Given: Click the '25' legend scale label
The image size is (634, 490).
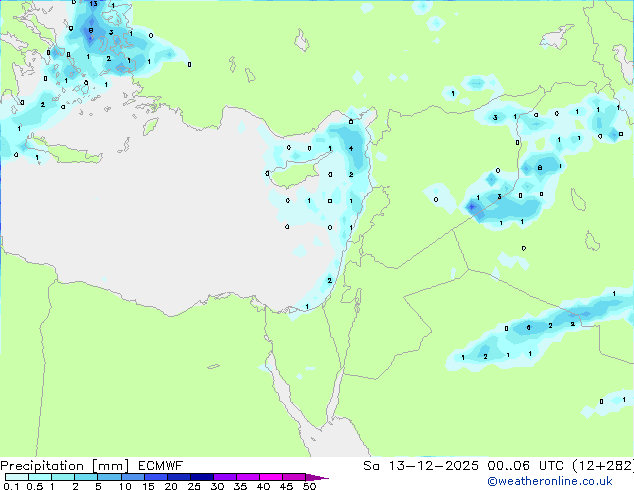Looking at the screenshot, I should [194, 486].
